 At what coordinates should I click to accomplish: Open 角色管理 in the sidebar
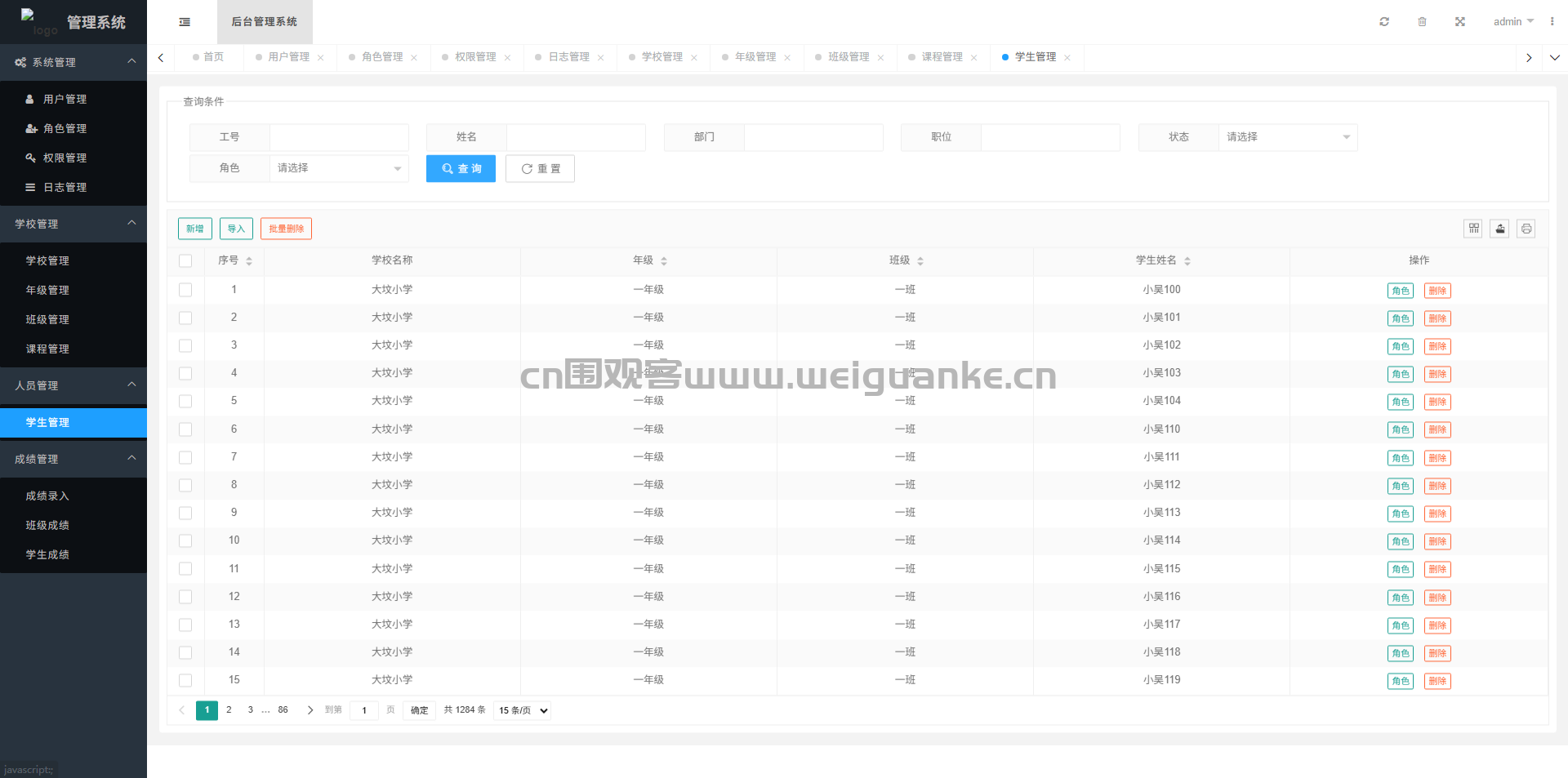pyautogui.click(x=73, y=128)
